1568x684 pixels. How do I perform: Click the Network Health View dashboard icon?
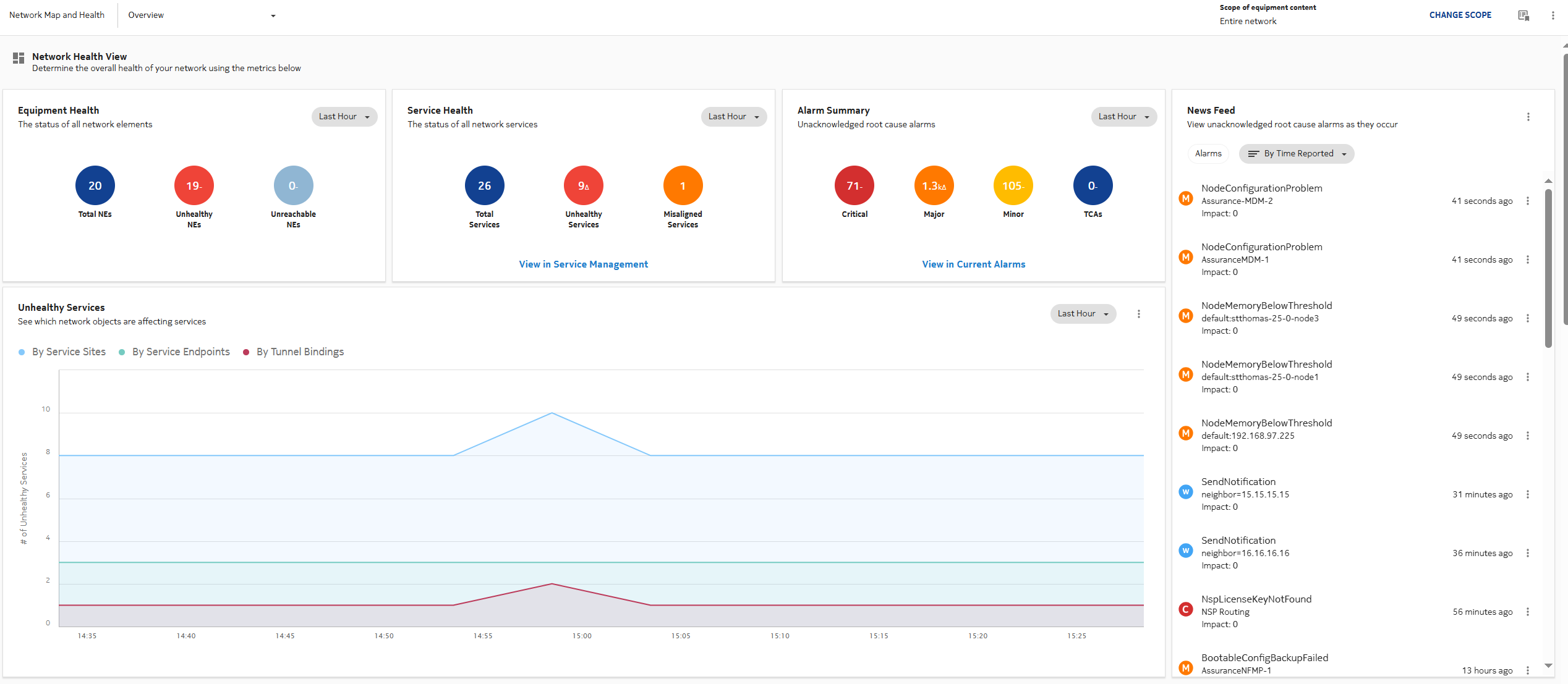tap(19, 58)
